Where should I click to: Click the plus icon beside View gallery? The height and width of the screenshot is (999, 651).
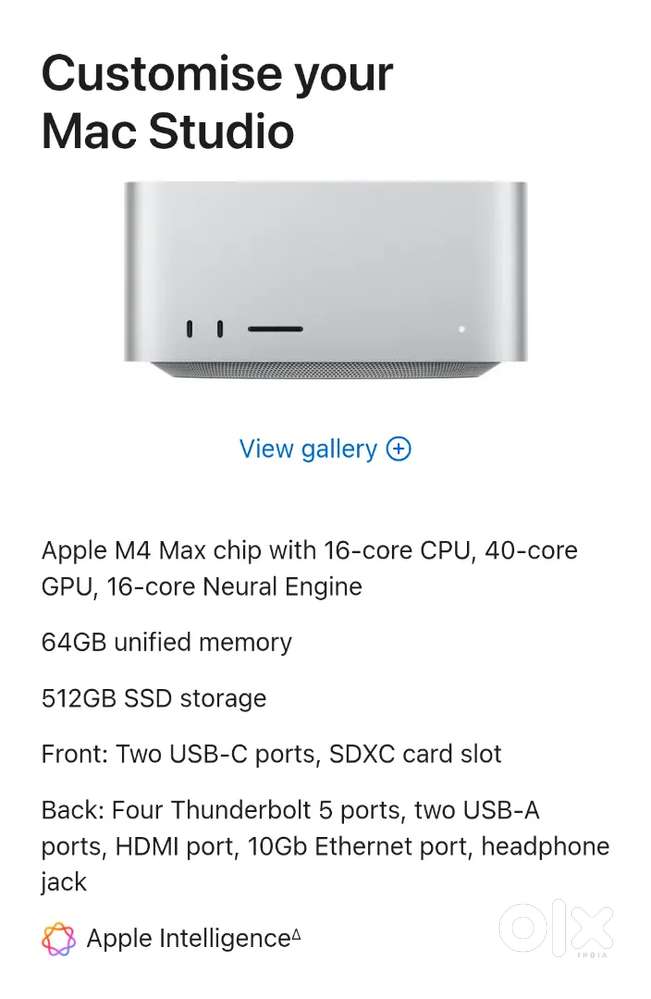click(397, 449)
